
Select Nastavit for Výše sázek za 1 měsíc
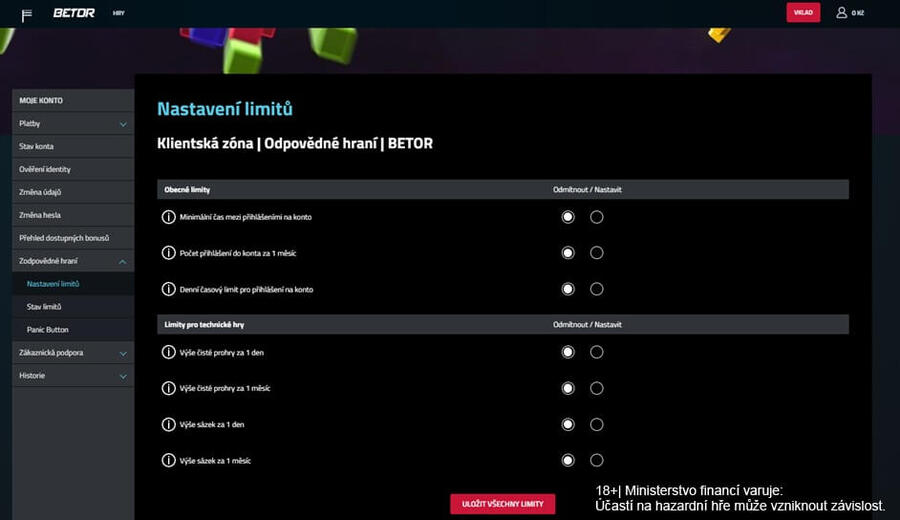click(596, 460)
